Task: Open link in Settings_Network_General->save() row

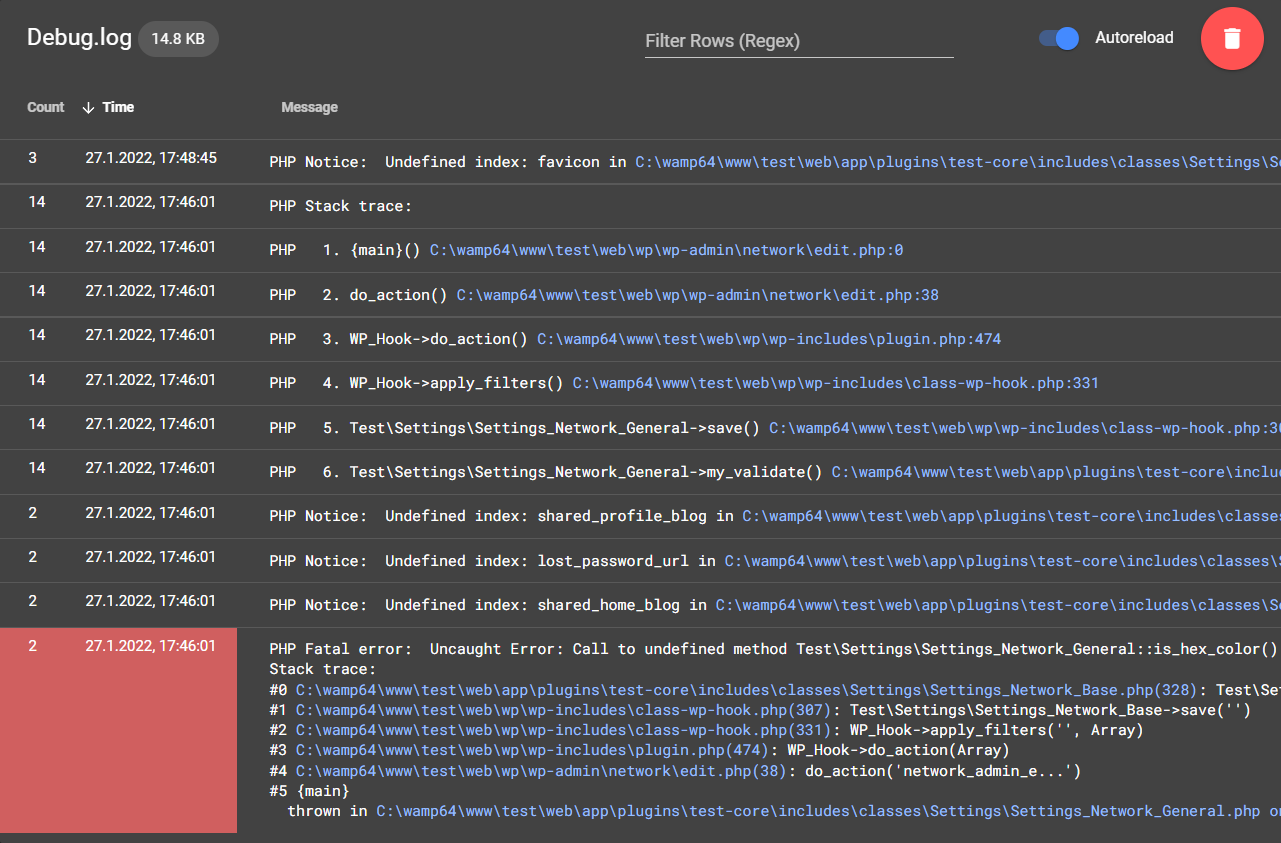Action: tap(1025, 427)
